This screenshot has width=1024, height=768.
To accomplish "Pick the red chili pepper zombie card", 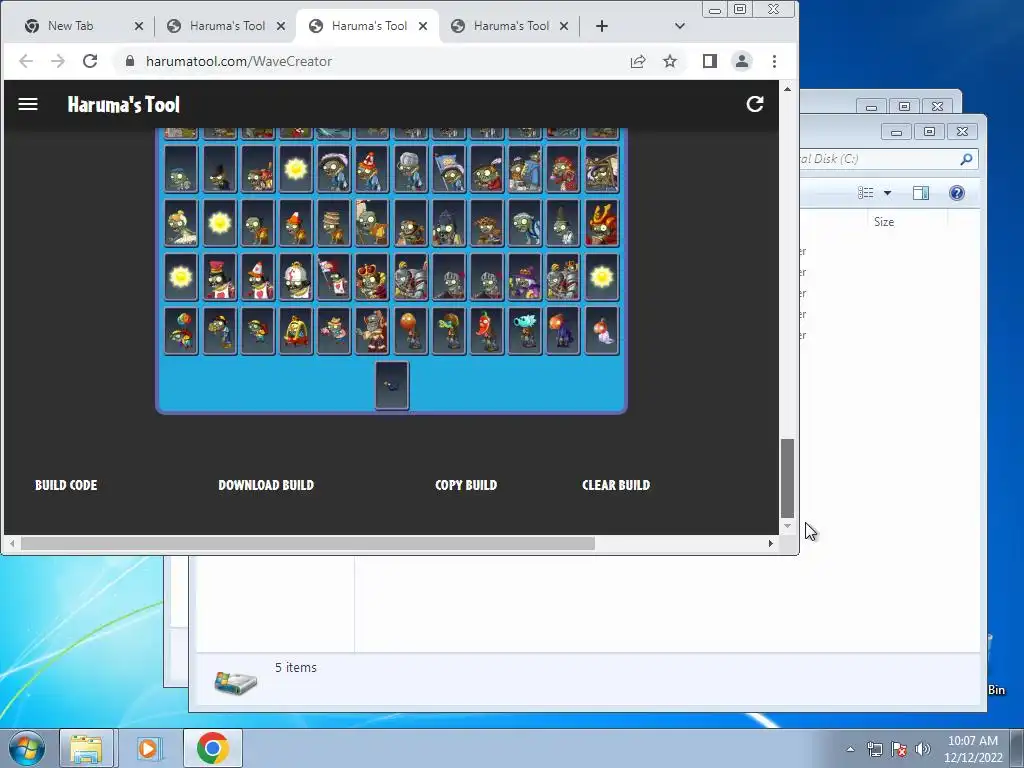I will coord(487,331).
